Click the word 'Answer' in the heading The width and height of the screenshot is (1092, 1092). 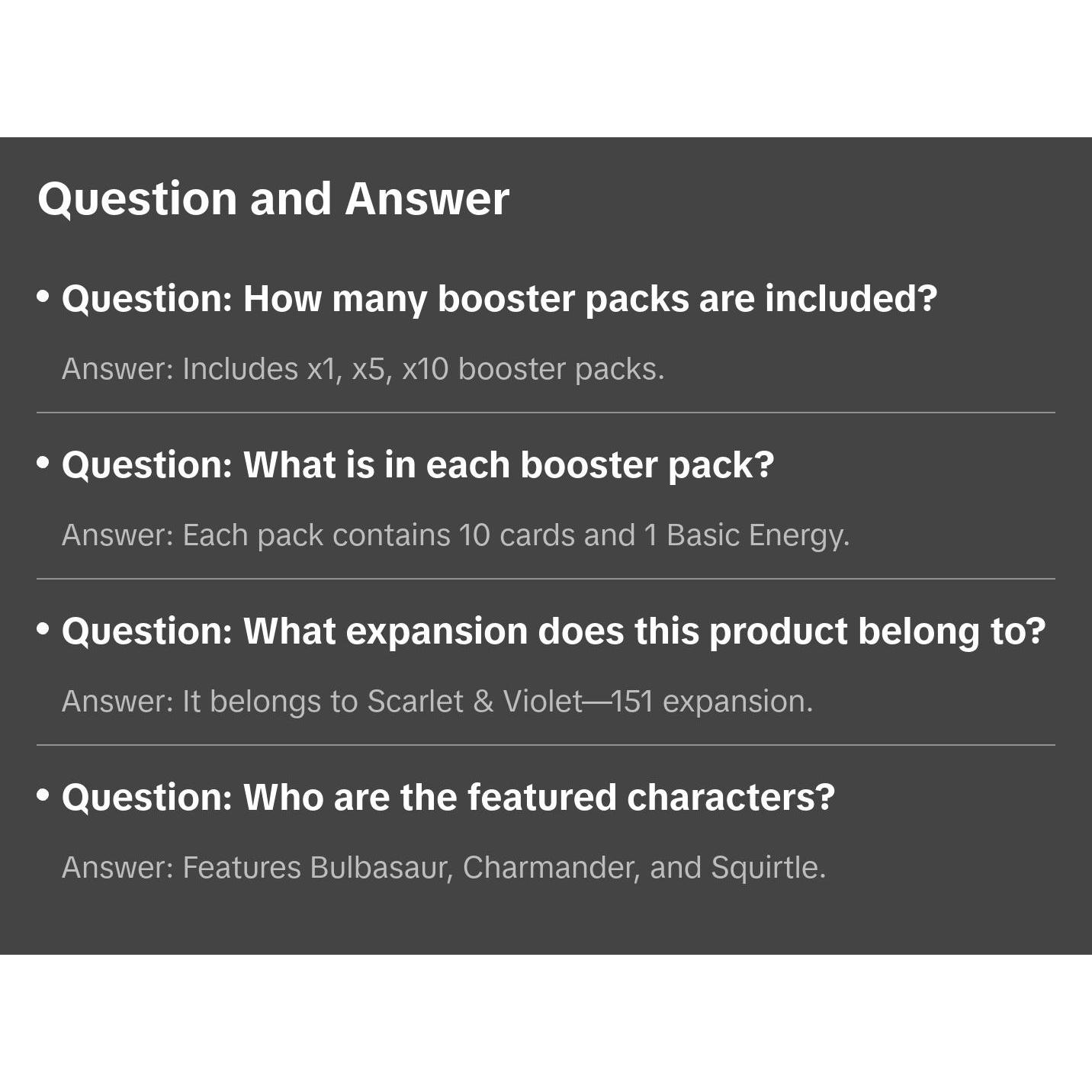(x=427, y=199)
